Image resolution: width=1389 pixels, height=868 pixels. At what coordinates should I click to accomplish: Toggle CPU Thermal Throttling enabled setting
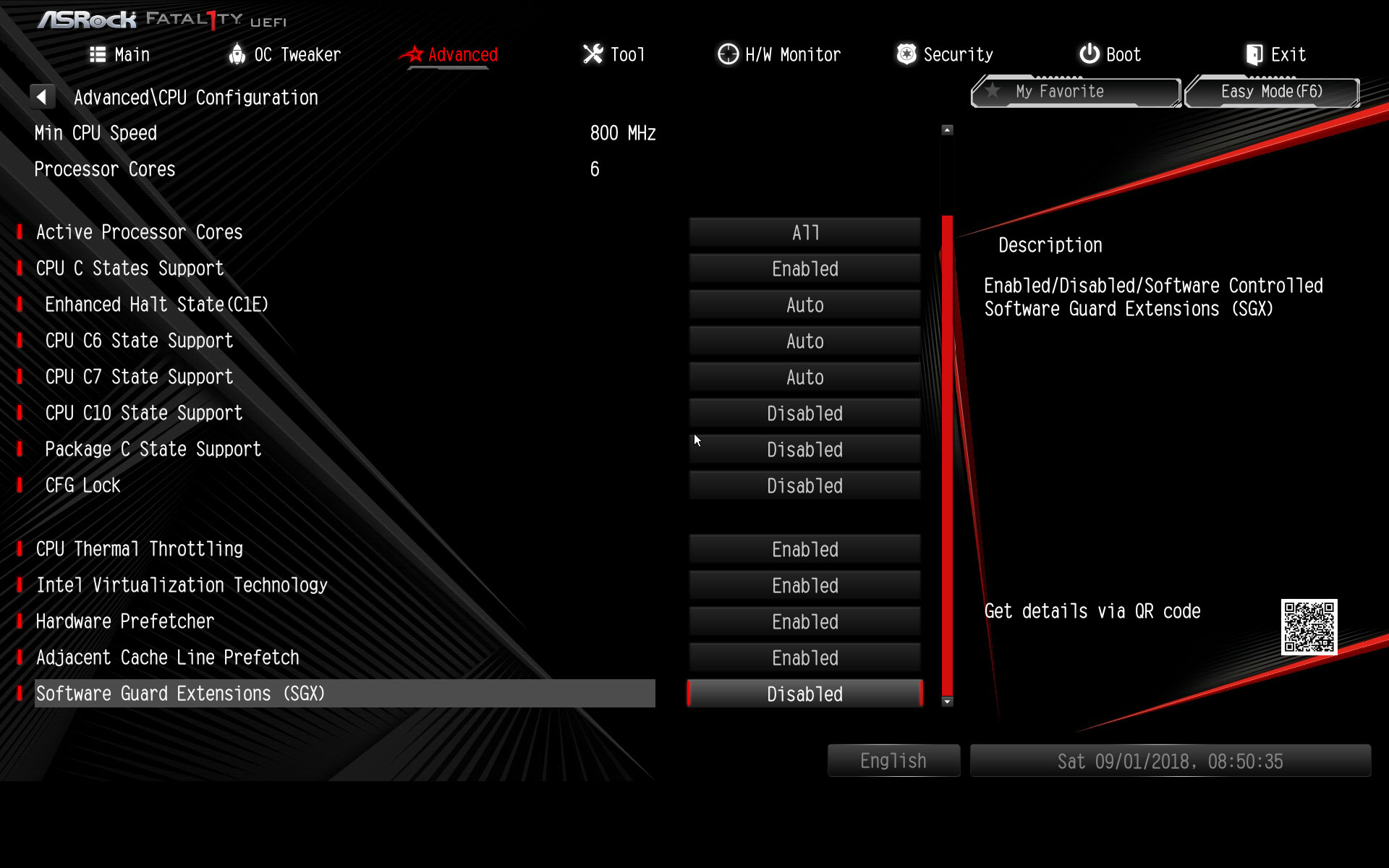pyautogui.click(x=804, y=548)
